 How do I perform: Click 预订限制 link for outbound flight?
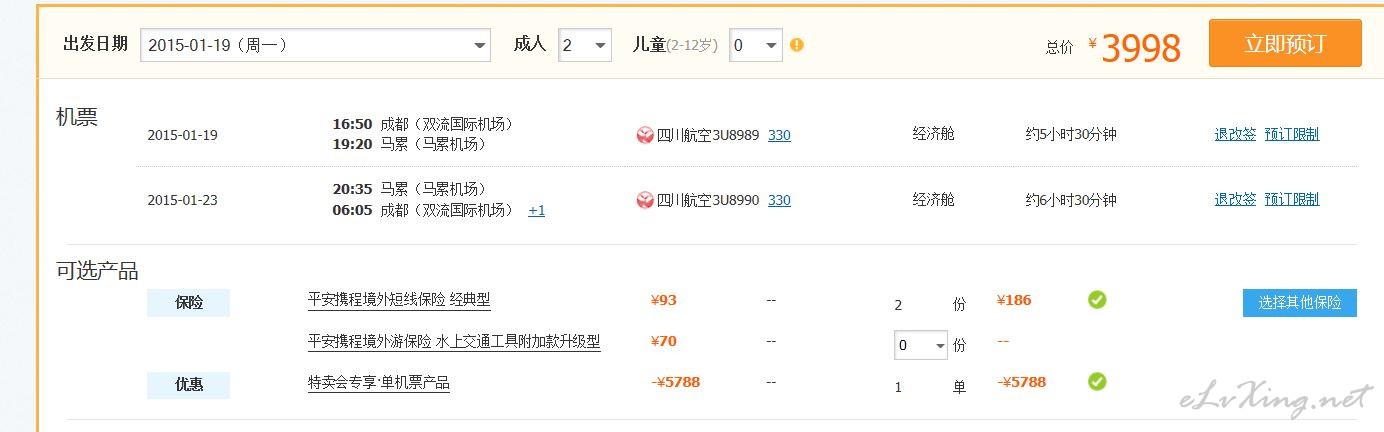click(1291, 134)
